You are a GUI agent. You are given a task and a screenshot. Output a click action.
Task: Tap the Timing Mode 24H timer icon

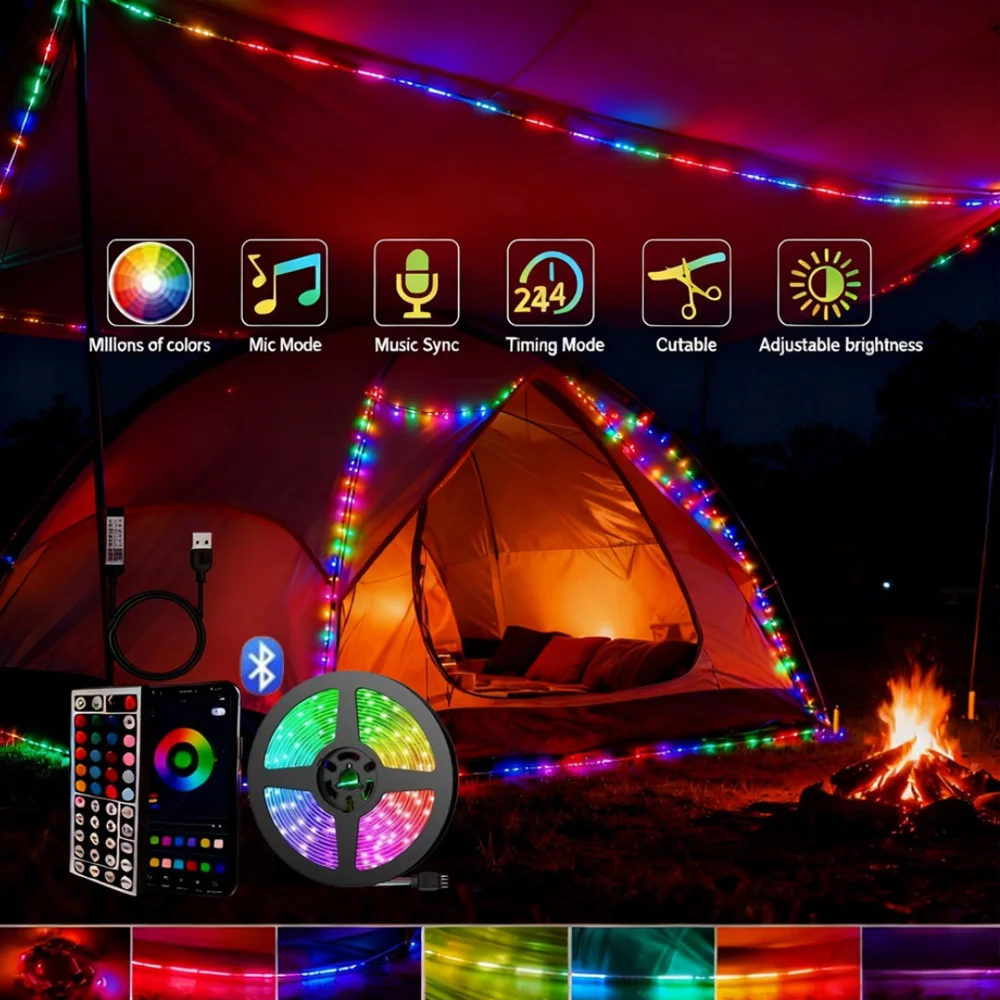[x=551, y=284]
